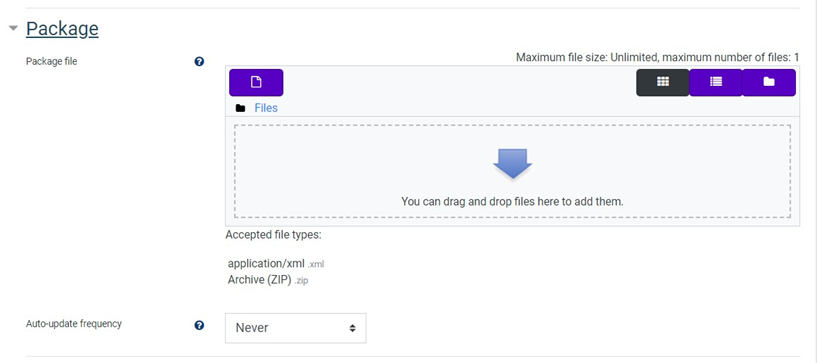Switch file display to icon grid view
Viewport: 817px width, 363px height.
tap(662, 82)
